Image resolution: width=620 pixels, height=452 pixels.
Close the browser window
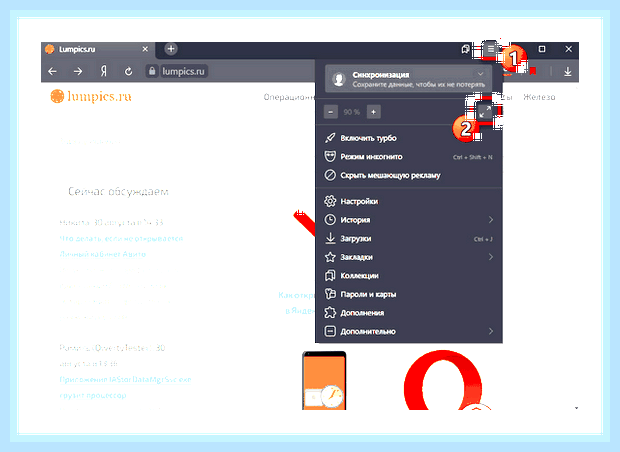[569, 49]
